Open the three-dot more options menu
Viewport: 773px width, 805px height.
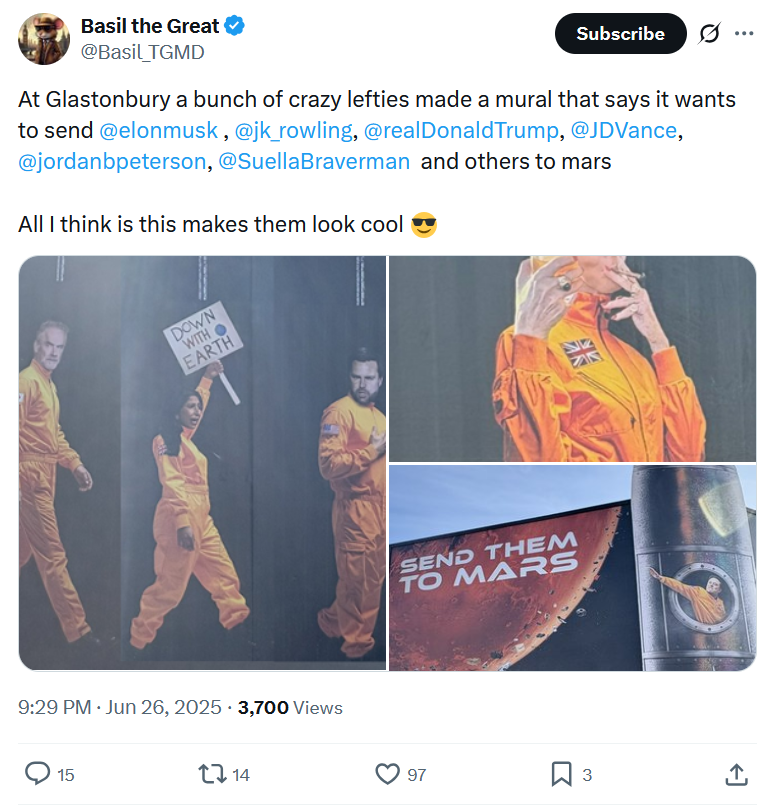pos(744,33)
